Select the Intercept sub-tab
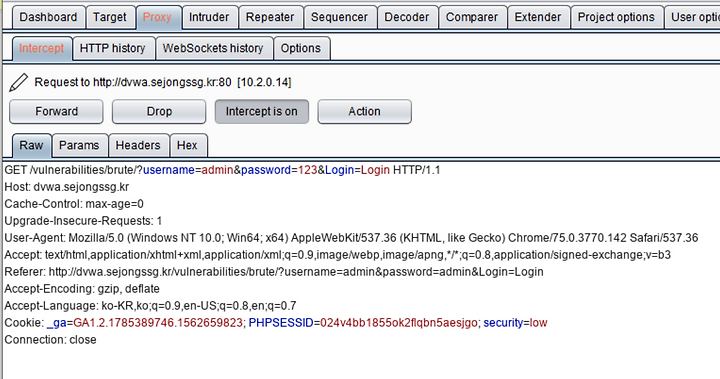Viewport: 720px width, 379px height. click(42, 48)
